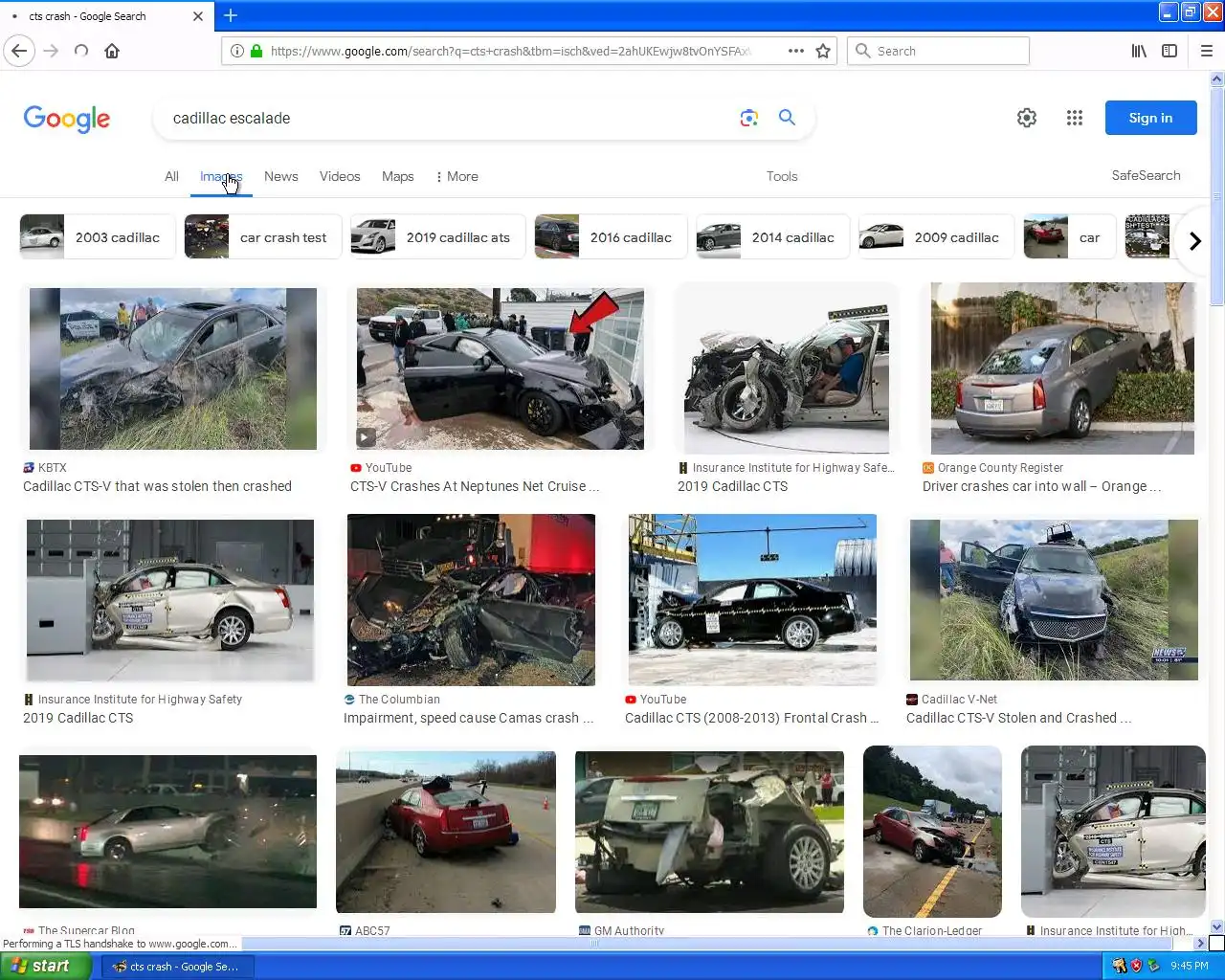Select the 'car crash test' suggestion chip
Image resolution: width=1225 pixels, height=980 pixels.
(262, 237)
